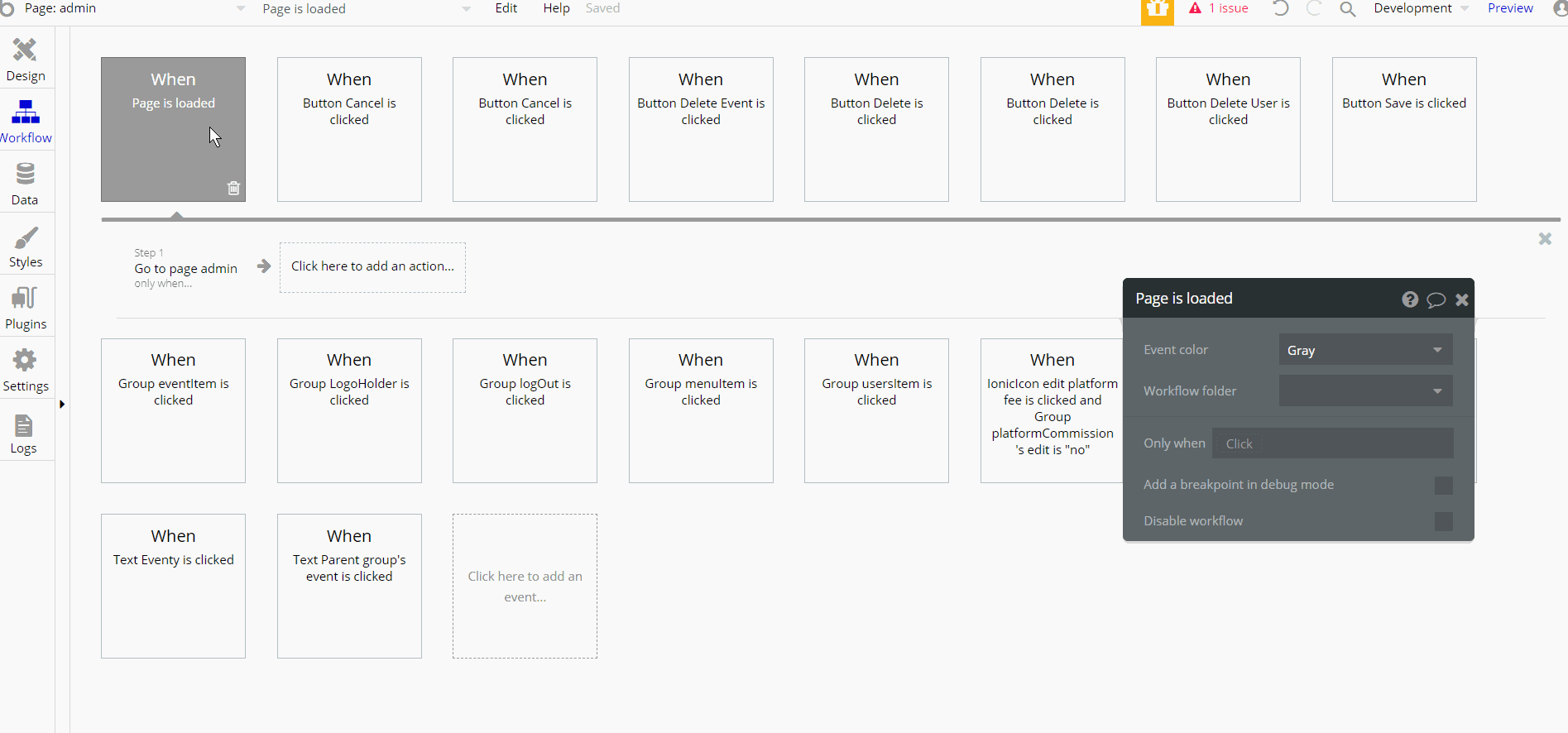The width and height of the screenshot is (1568, 733).
Task: Open the Page is loaded element picker dropdown
Action: 367,8
